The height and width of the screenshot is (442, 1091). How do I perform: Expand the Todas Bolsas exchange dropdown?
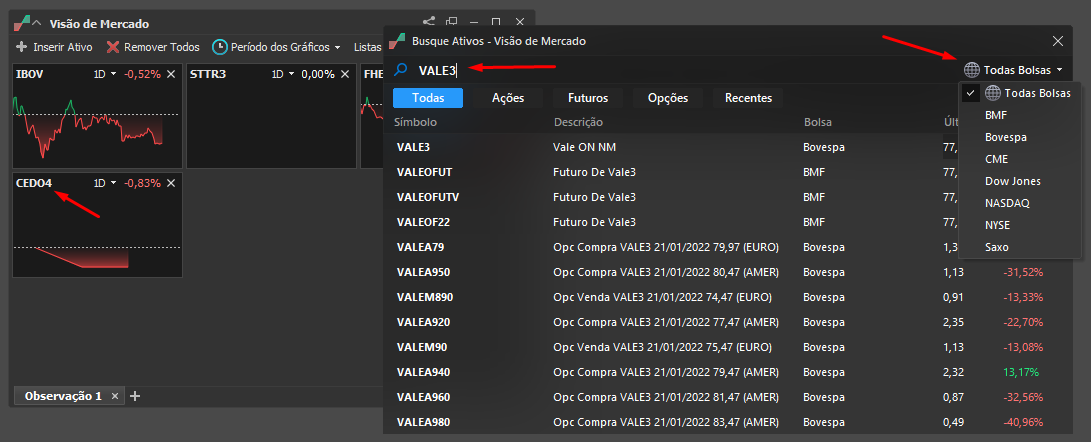click(1014, 70)
